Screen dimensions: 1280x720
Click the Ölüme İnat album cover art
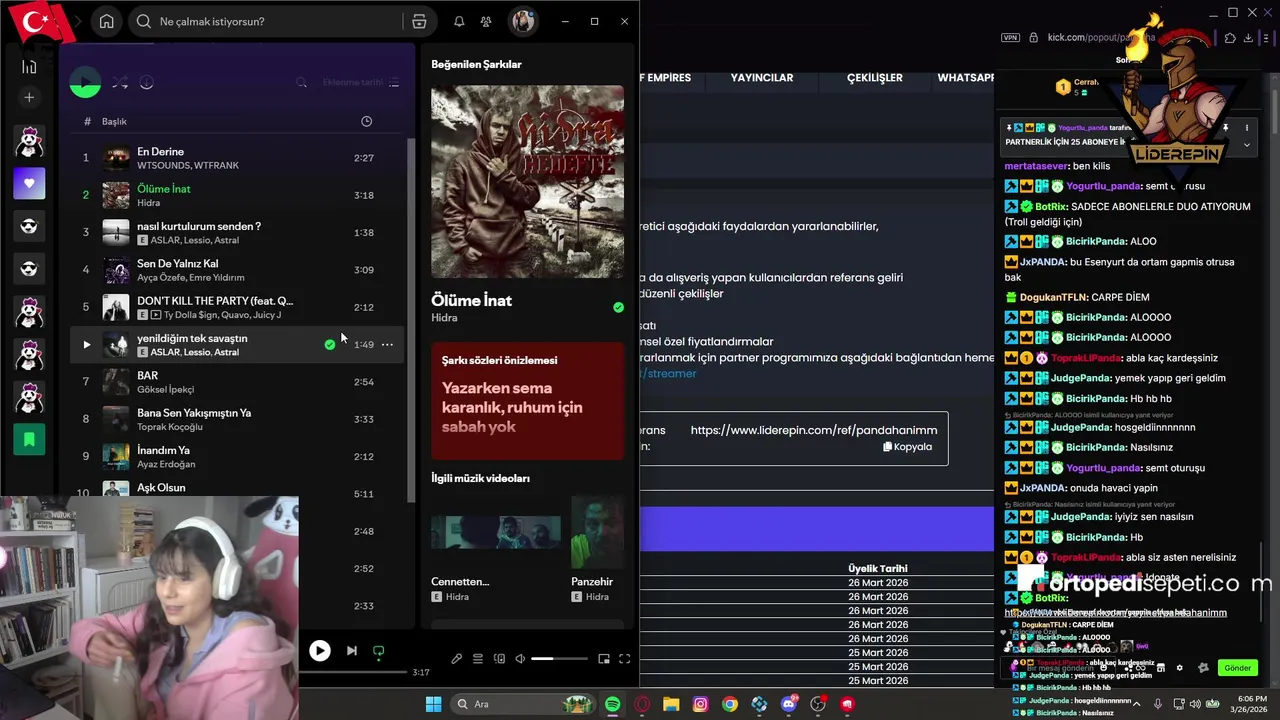click(x=527, y=181)
